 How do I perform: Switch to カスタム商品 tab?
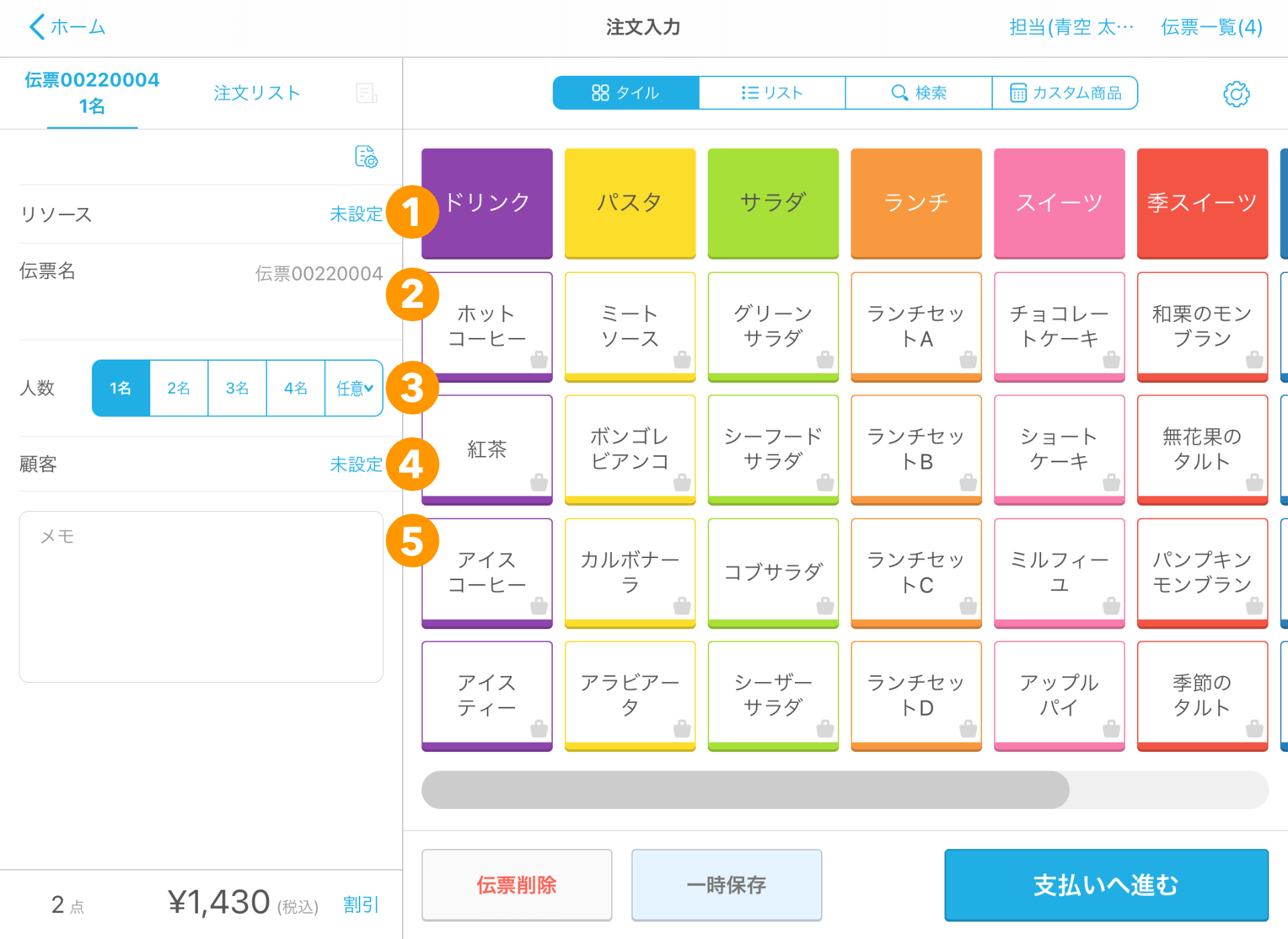(x=1065, y=93)
